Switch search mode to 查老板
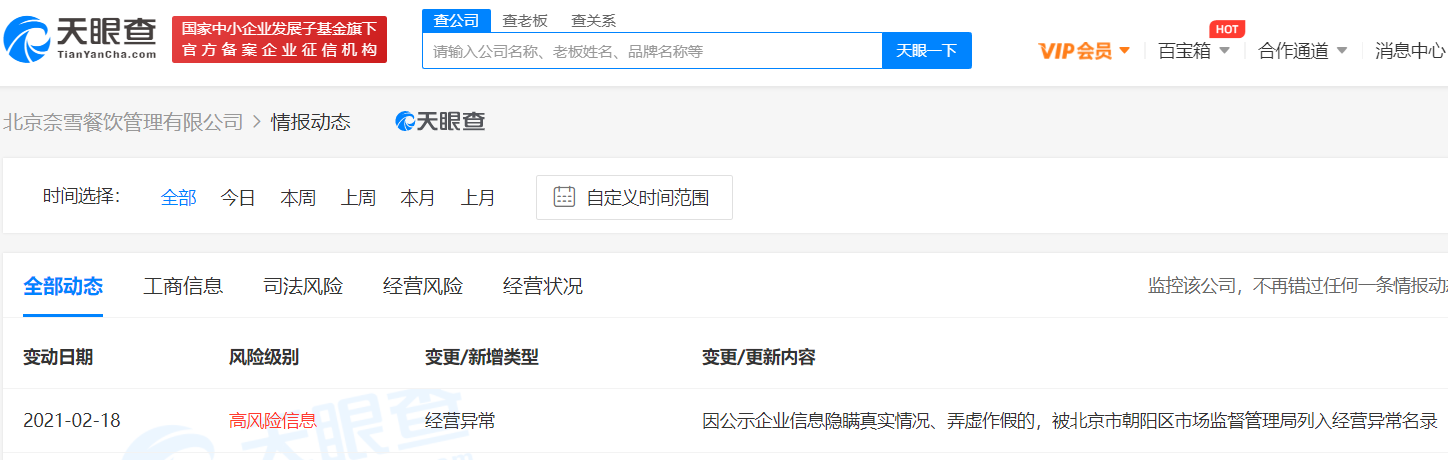The image size is (1448, 460). coord(525,20)
